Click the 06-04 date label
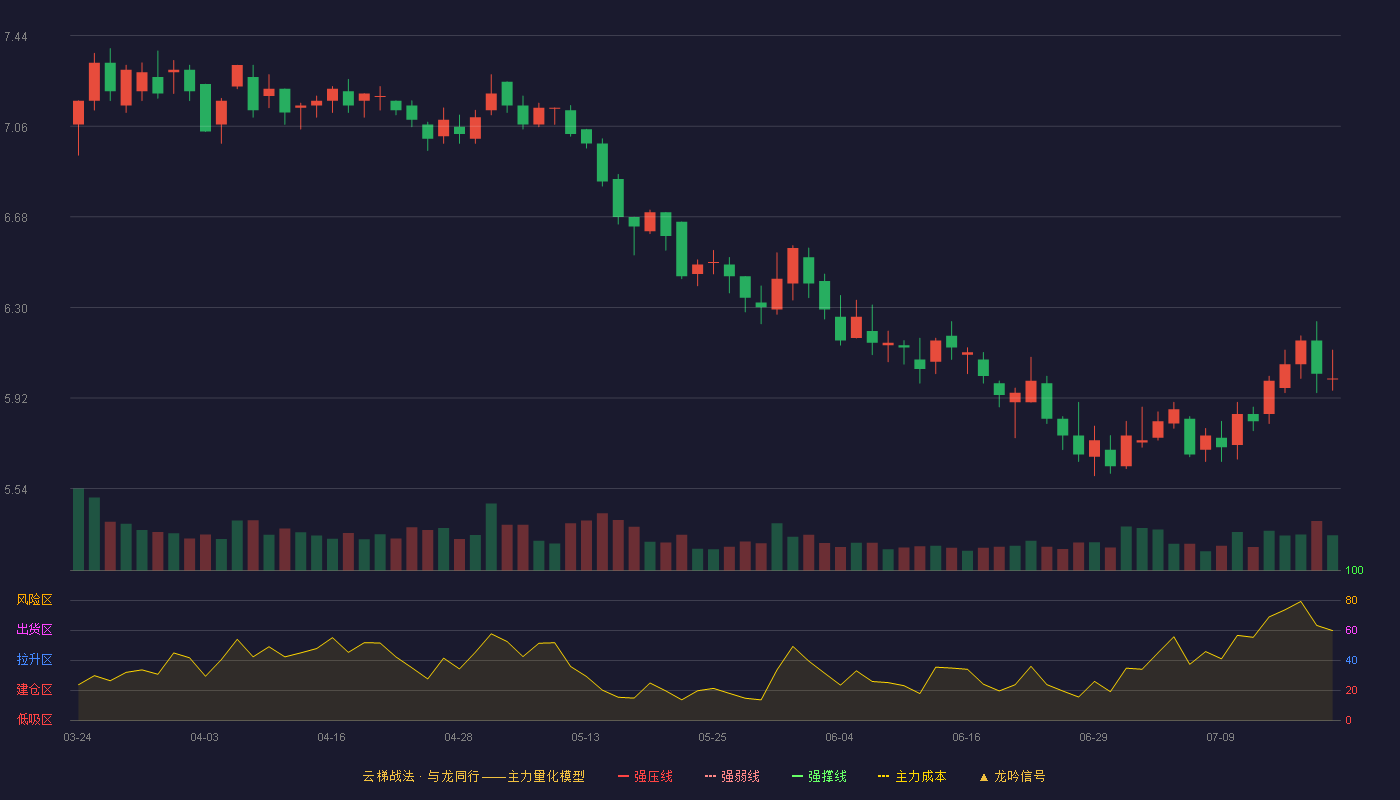 (840, 737)
